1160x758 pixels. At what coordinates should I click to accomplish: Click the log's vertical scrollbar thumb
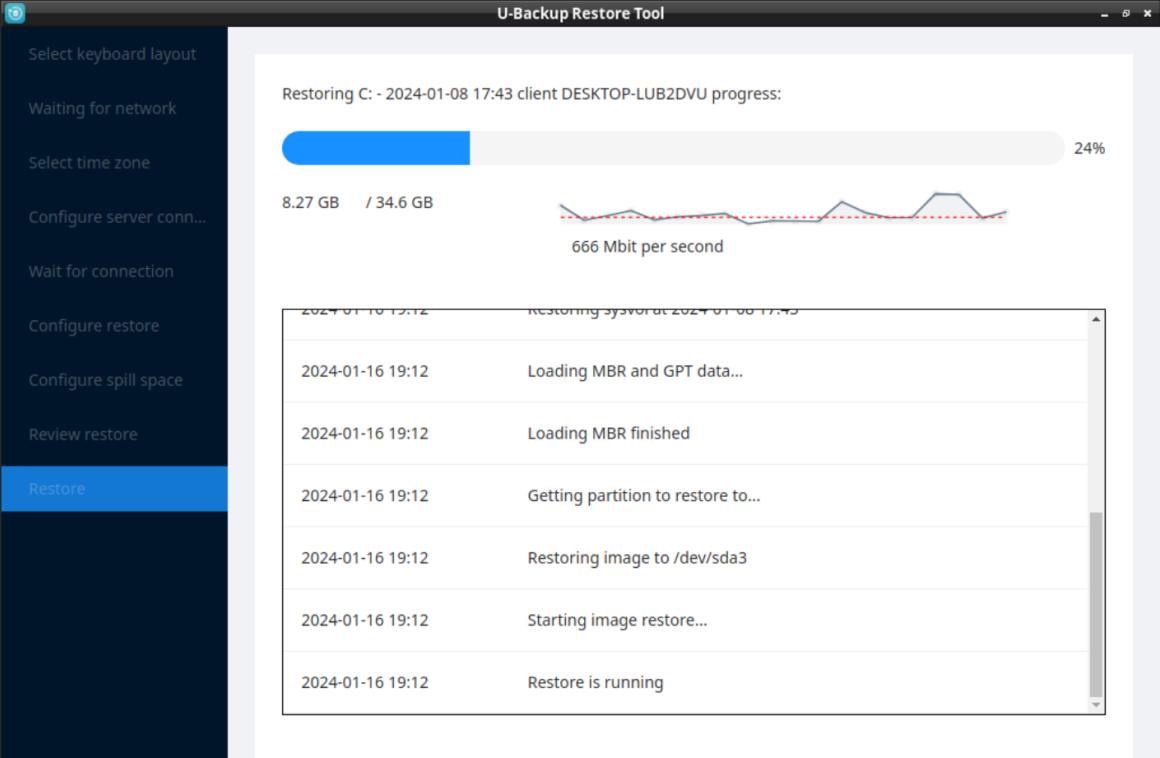1096,603
